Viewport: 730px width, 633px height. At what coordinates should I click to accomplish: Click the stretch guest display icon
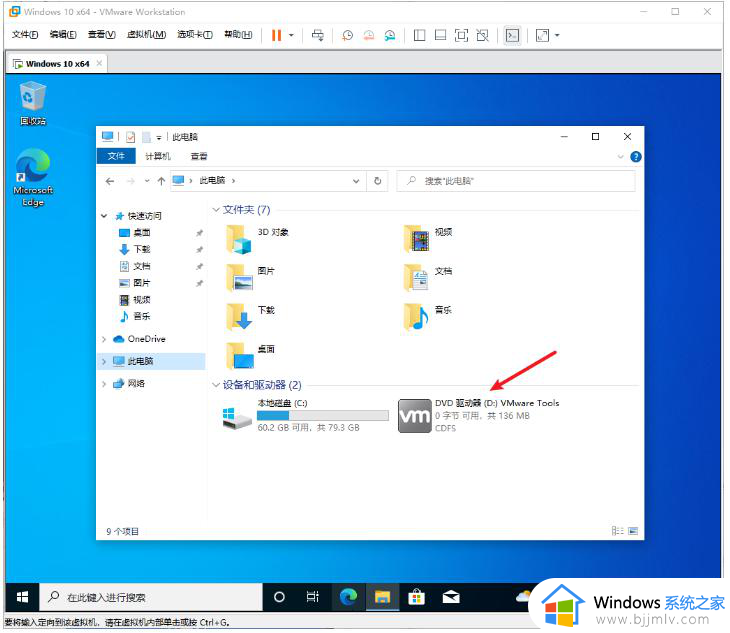point(542,35)
